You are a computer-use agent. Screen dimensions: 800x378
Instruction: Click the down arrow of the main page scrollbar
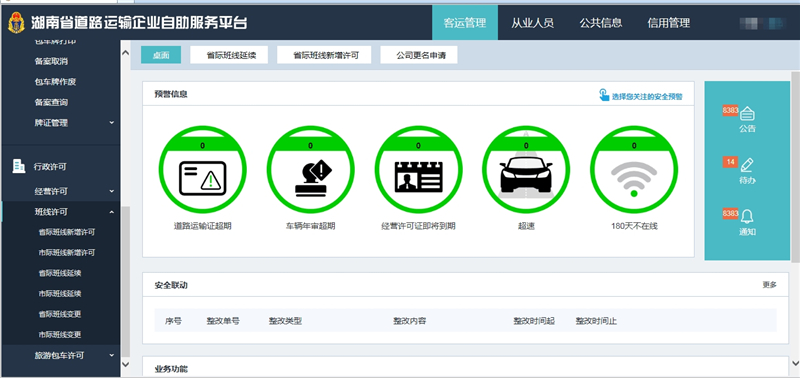point(795,363)
